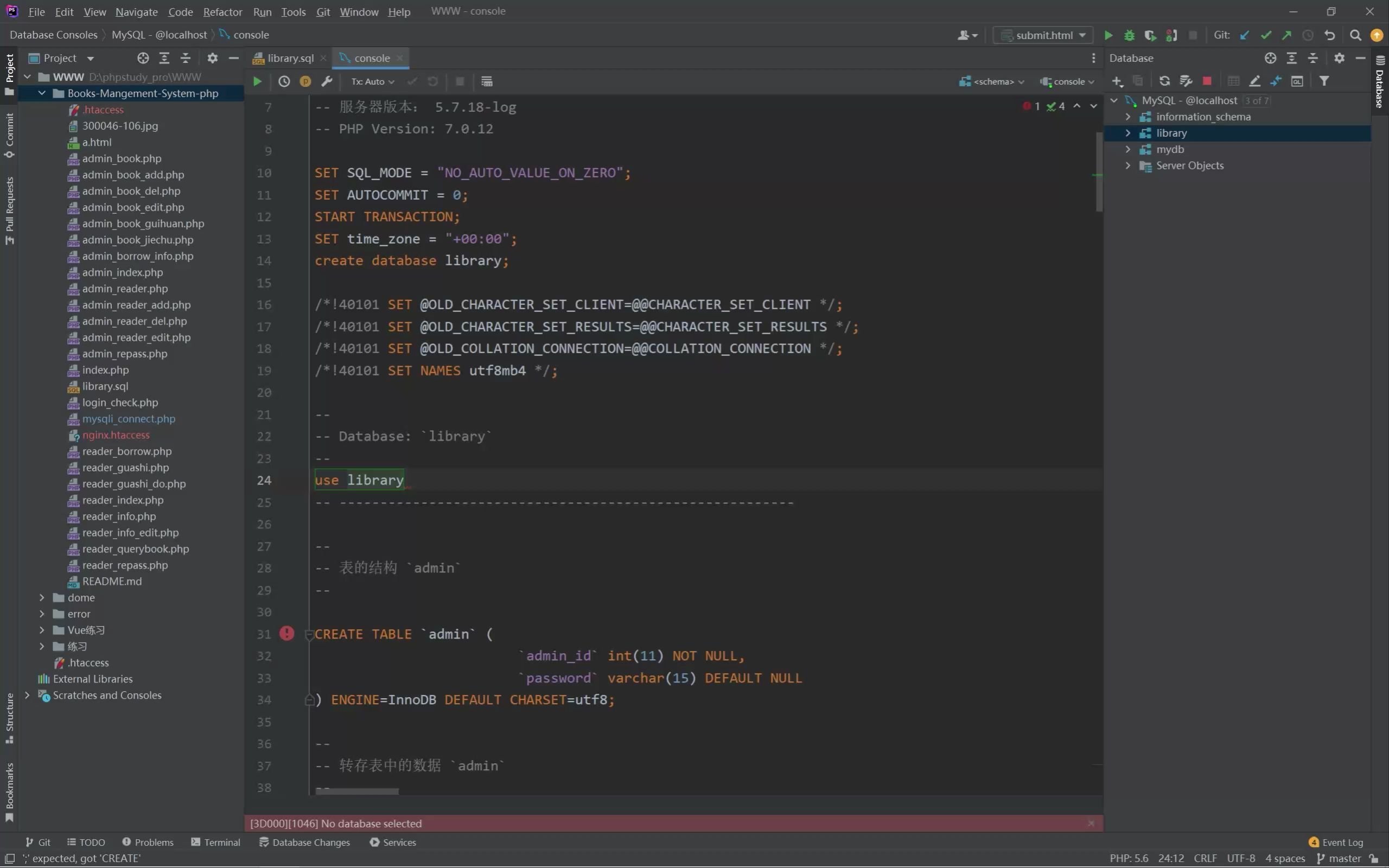Open console settings wrench icon
This screenshot has width=1389, height=868.
coord(327,81)
